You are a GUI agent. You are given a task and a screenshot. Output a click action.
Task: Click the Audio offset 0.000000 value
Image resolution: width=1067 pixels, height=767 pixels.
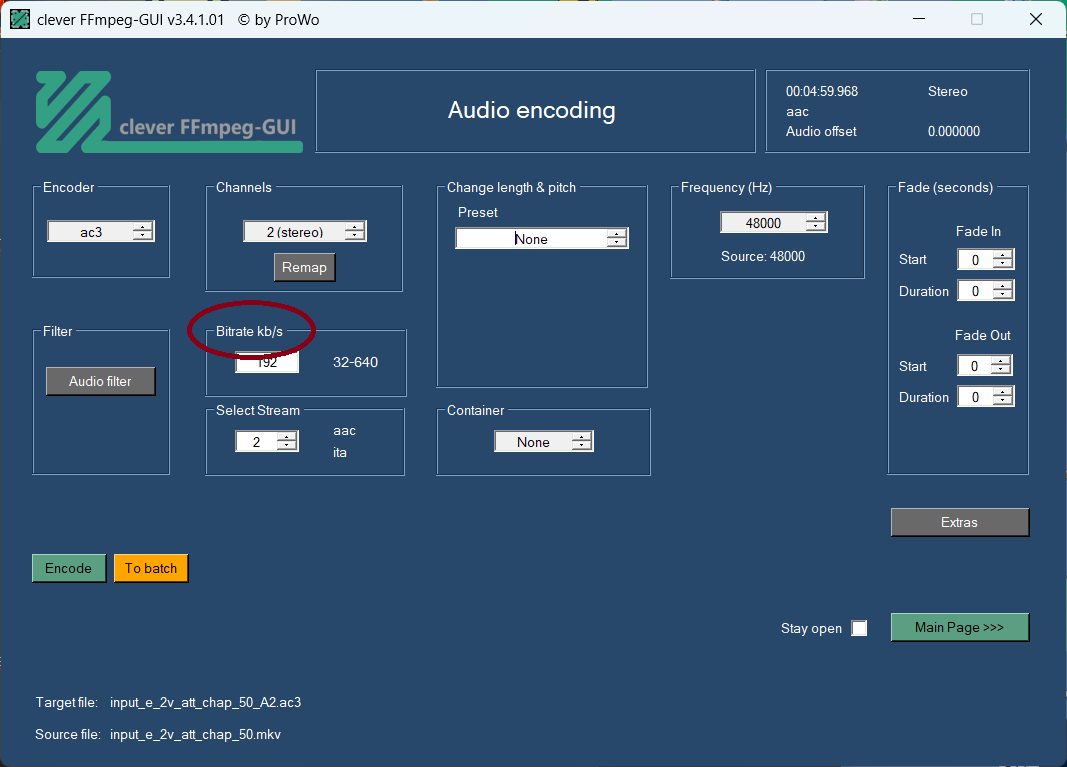click(x=953, y=131)
